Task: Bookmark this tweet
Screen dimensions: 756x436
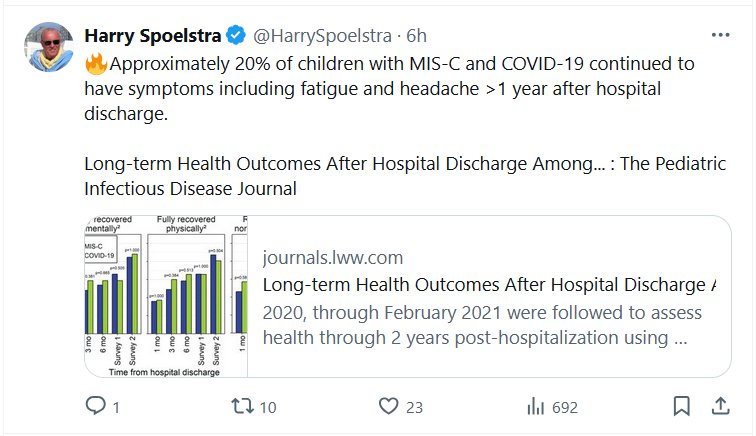Action: pos(681,406)
